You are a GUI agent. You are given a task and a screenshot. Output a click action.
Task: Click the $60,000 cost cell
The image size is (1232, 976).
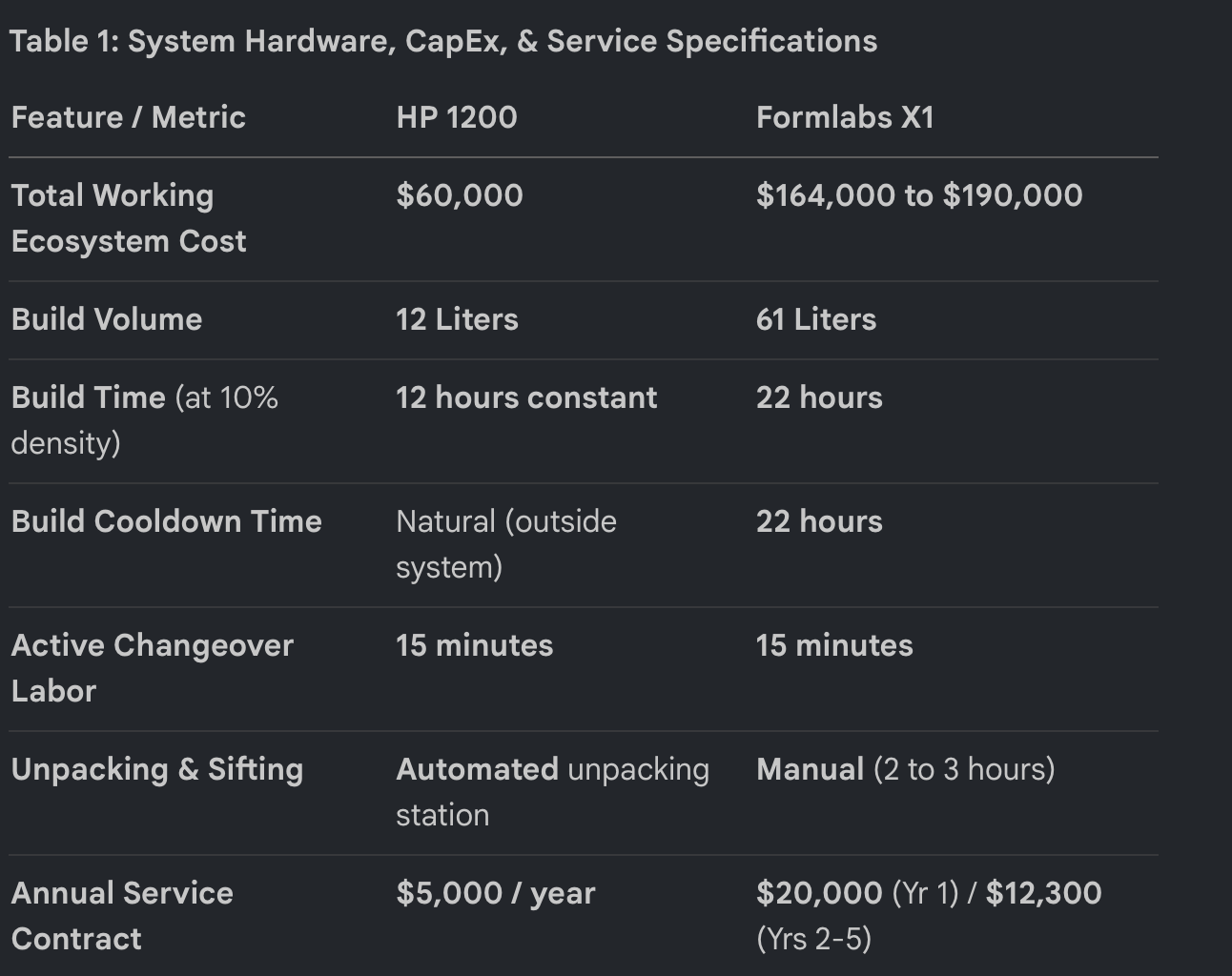[x=460, y=195]
